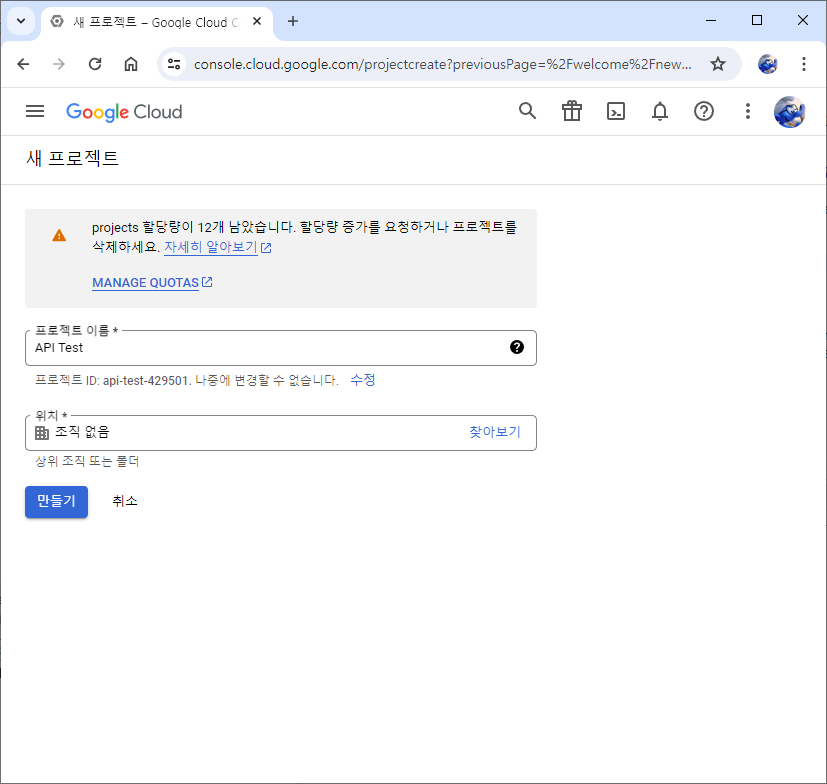
Task: Click the 프로젝트 이름 input field
Action: [281, 348]
